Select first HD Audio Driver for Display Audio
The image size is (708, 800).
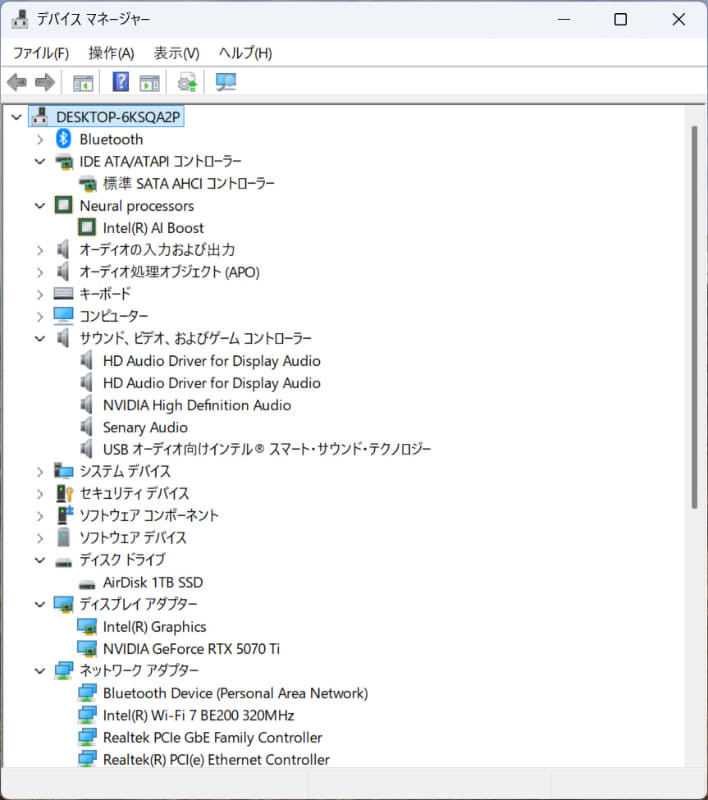[212, 361]
